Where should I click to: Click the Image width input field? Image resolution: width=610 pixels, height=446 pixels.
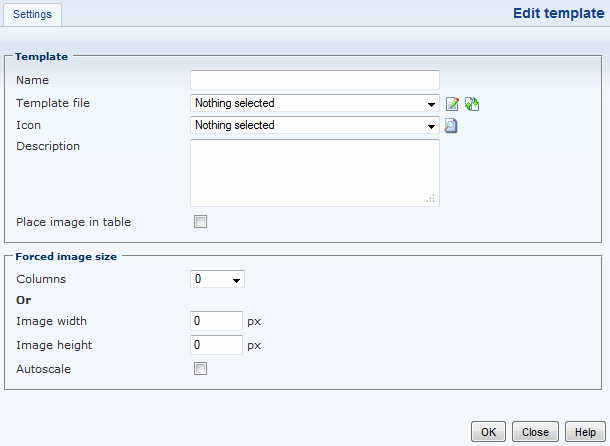[216, 322]
